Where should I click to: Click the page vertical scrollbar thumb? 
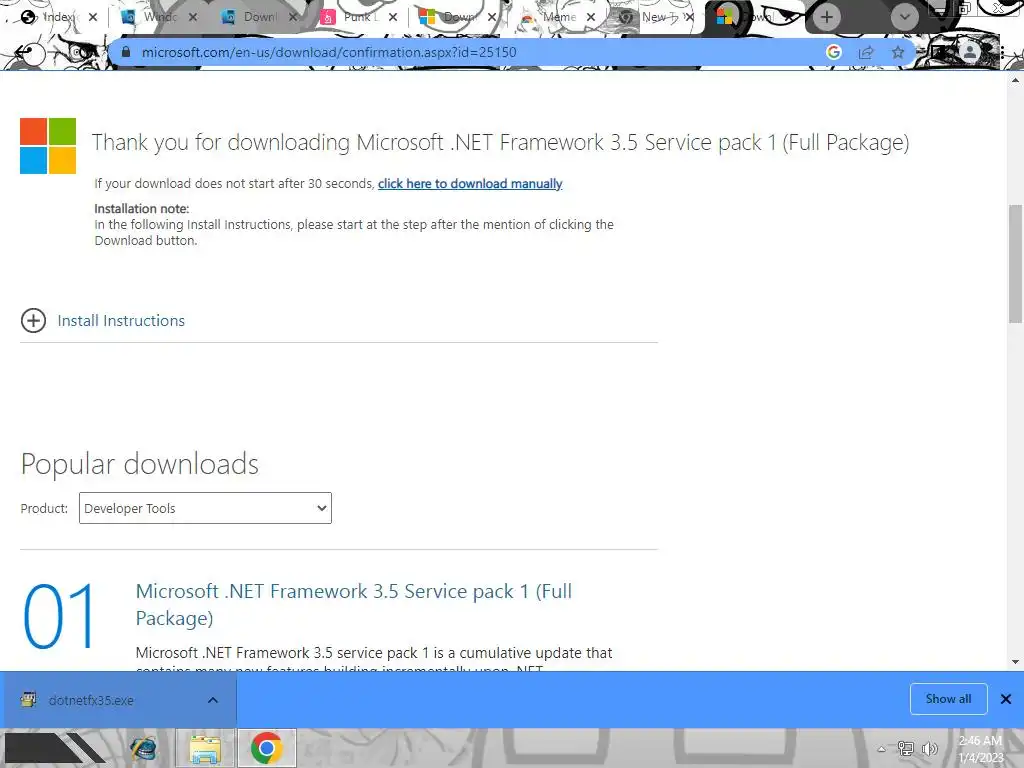(1015, 263)
